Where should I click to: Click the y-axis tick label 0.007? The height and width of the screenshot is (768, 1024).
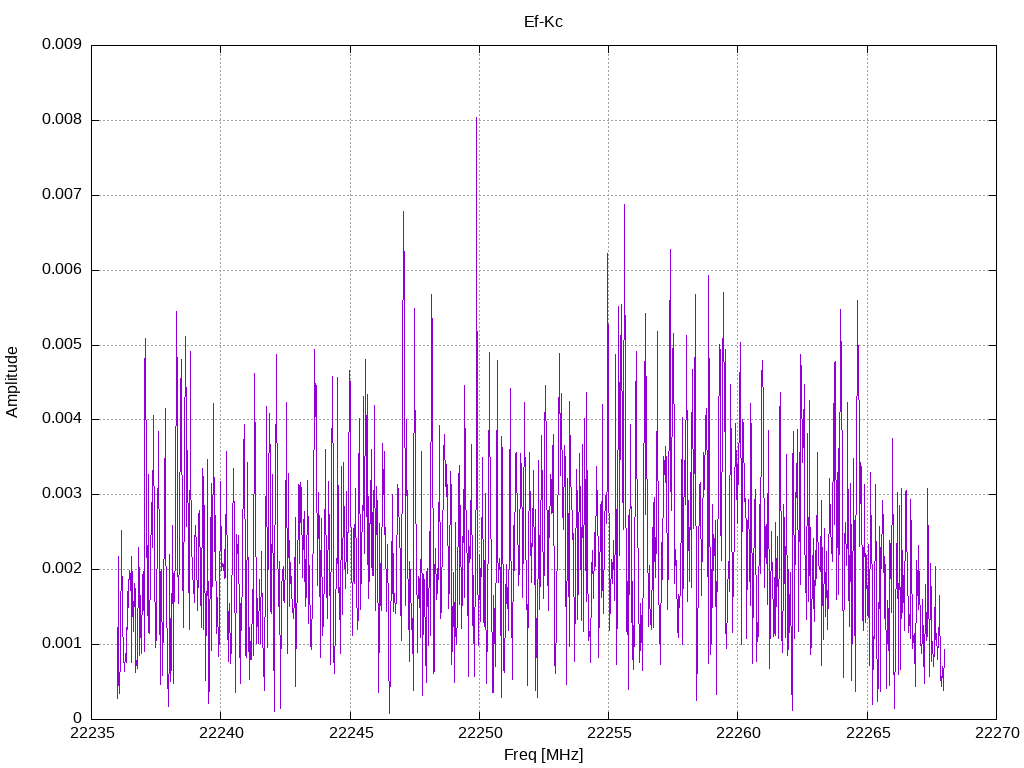(61, 194)
